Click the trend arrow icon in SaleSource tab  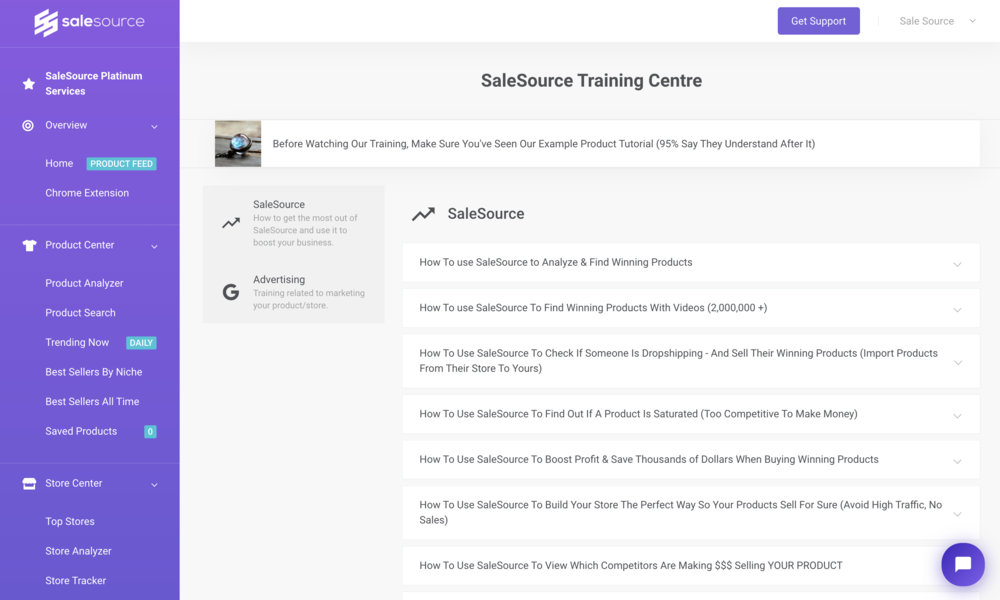231,223
